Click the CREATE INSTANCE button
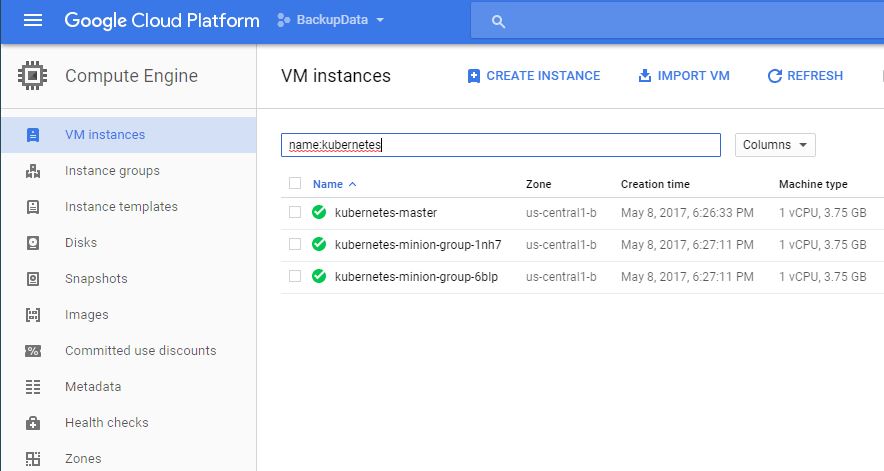The width and height of the screenshot is (884, 471). tap(534, 76)
